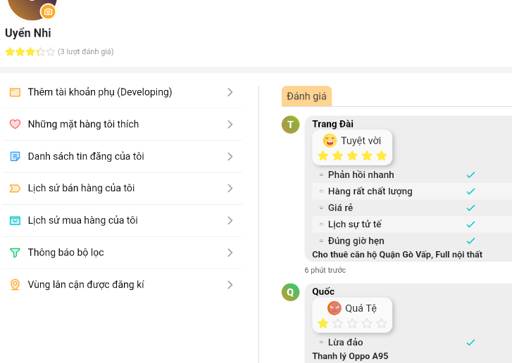Image resolution: width=512 pixels, height=363 pixels.
Task: Open Lịch sử mua hàng của tôi
Action: 122,220
